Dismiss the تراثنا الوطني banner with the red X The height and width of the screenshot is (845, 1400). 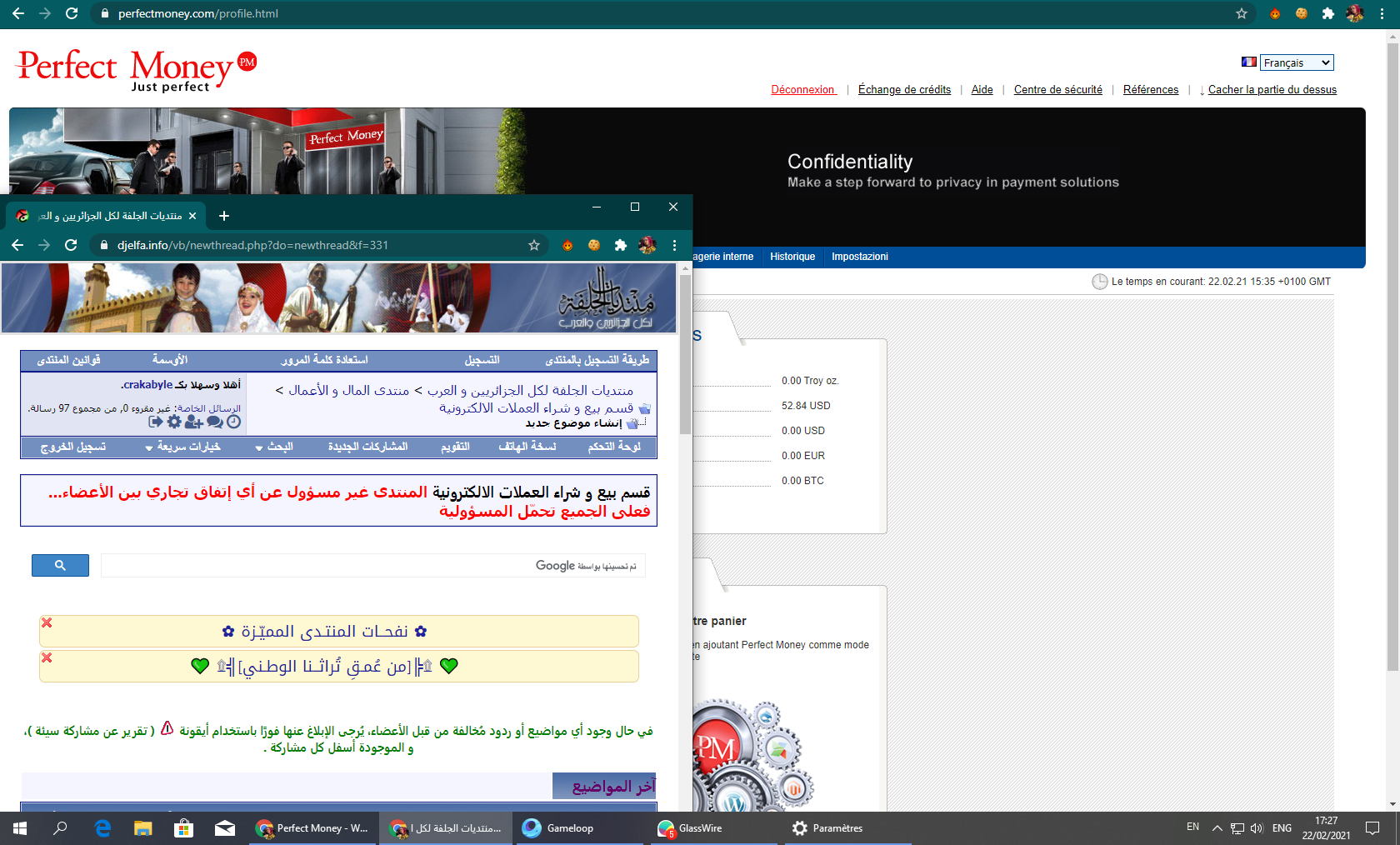click(47, 657)
